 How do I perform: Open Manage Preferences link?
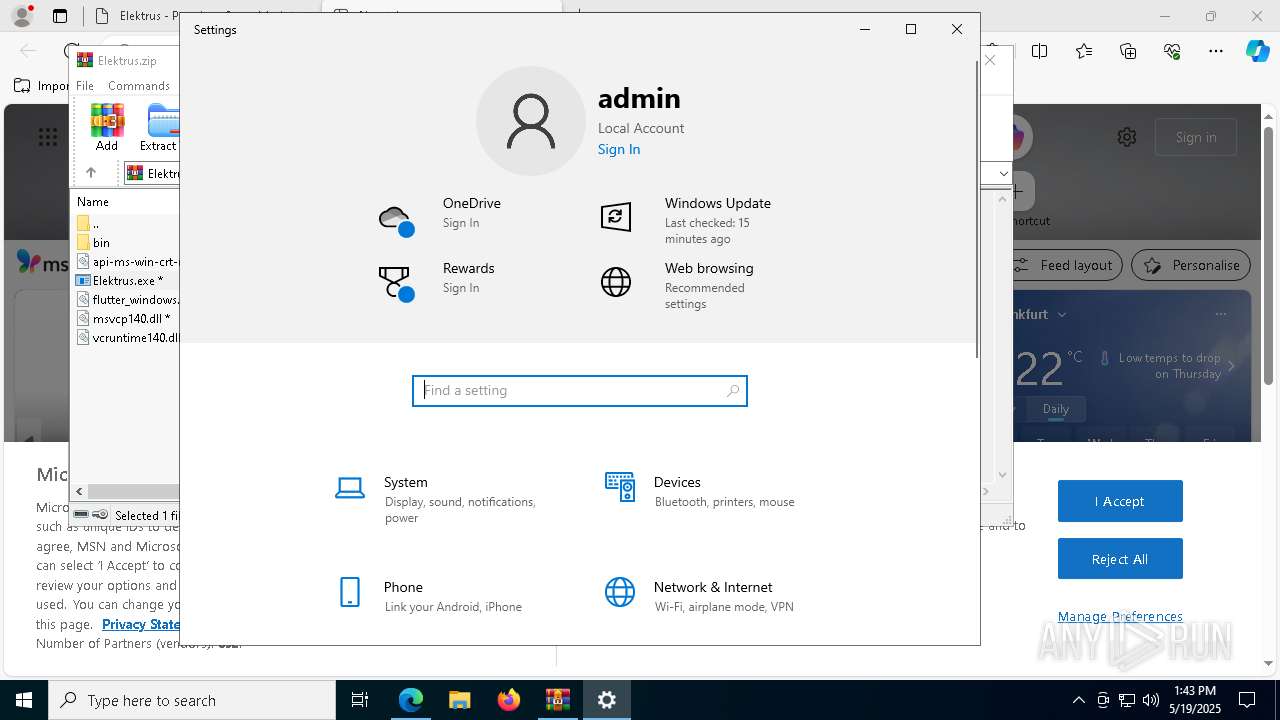pos(1120,616)
